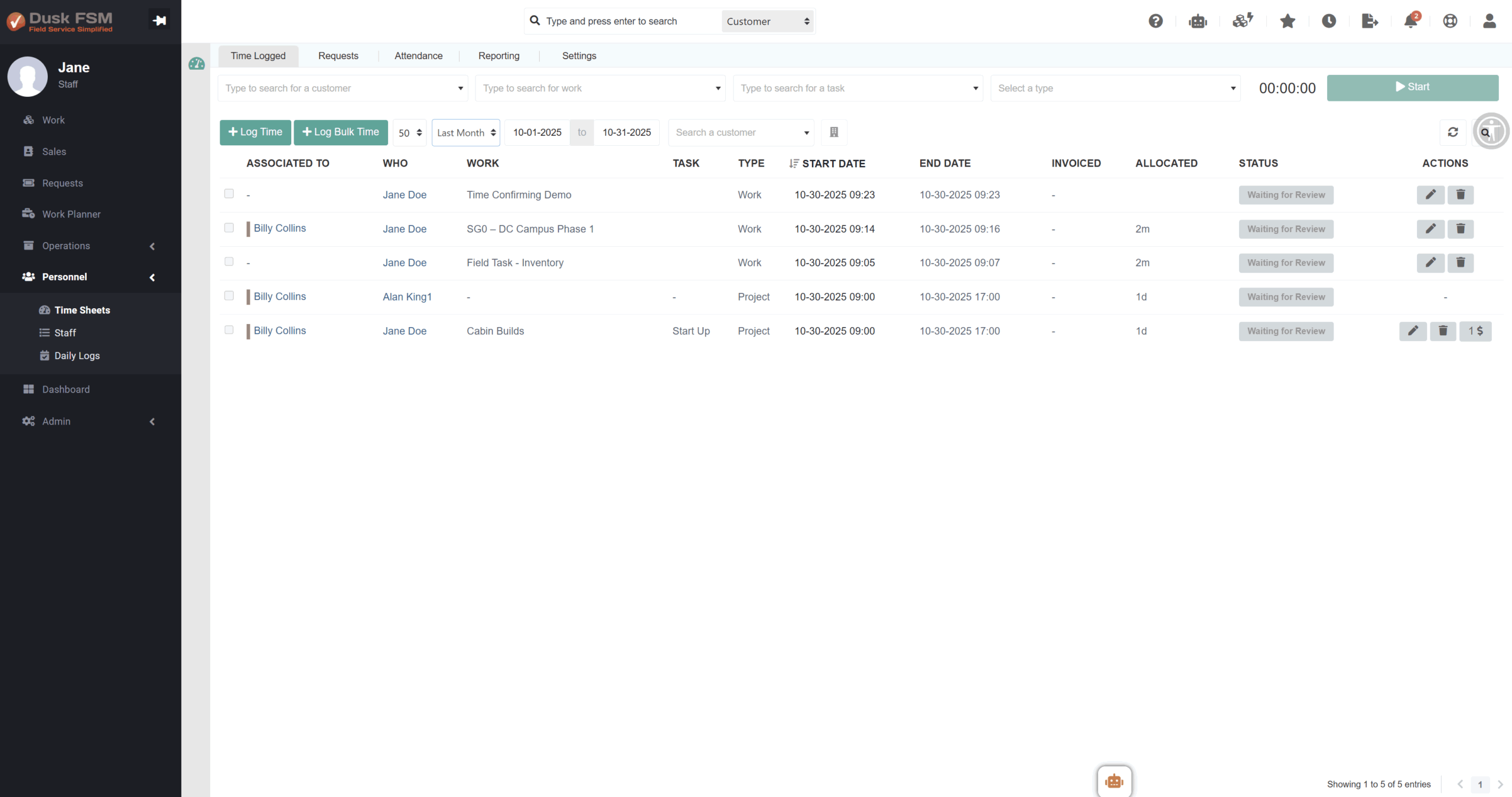Open the Reporting tab
Image resolution: width=1512 pixels, height=797 pixels.
tap(498, 55)
